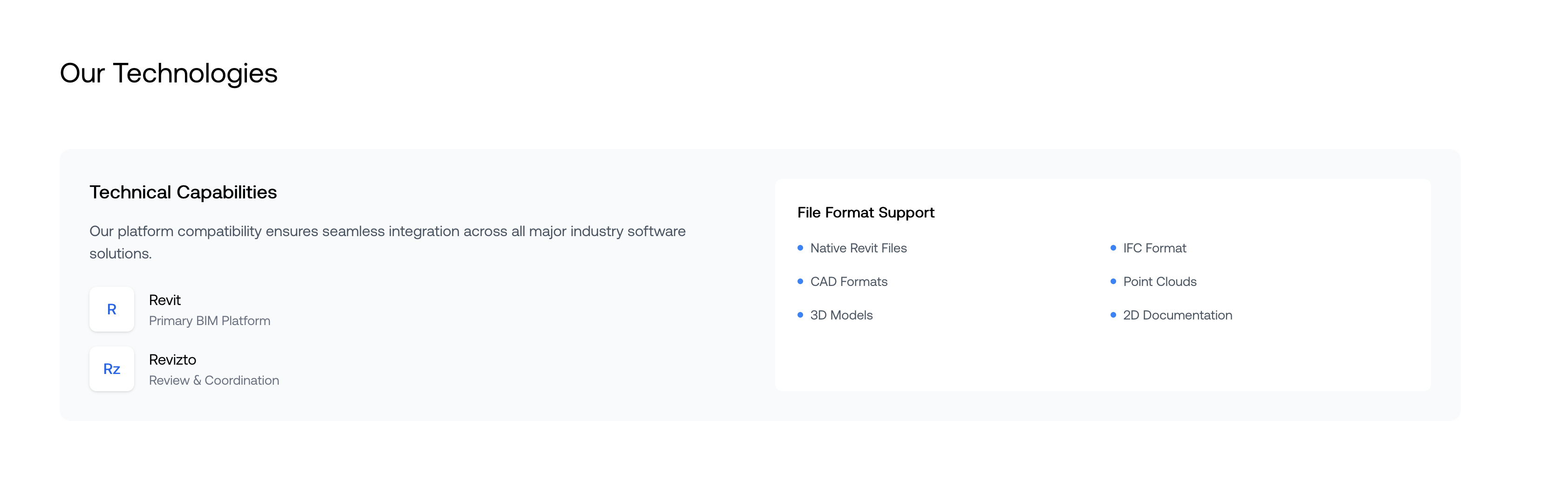Select the Revit title text

tap(164, 300)
